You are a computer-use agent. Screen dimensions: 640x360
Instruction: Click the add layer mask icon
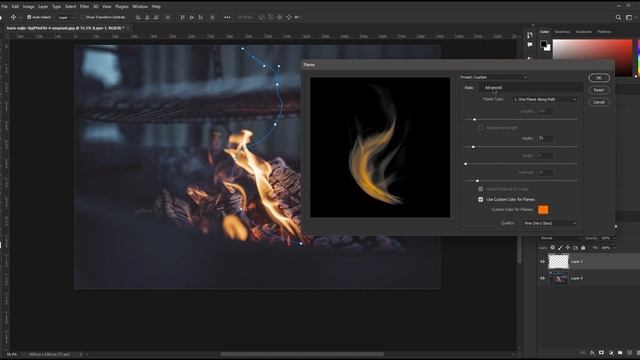pyautogui.click(x=601, y=352)
